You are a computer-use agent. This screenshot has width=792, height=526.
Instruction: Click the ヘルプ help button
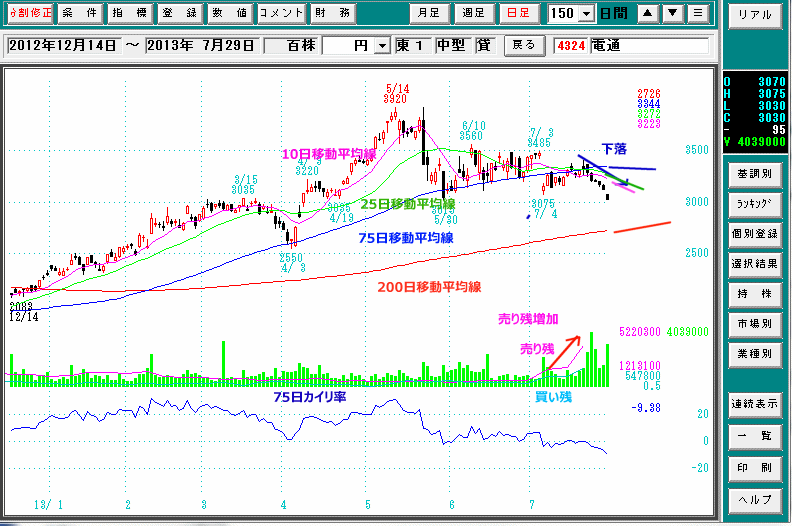tap(755, 500)
